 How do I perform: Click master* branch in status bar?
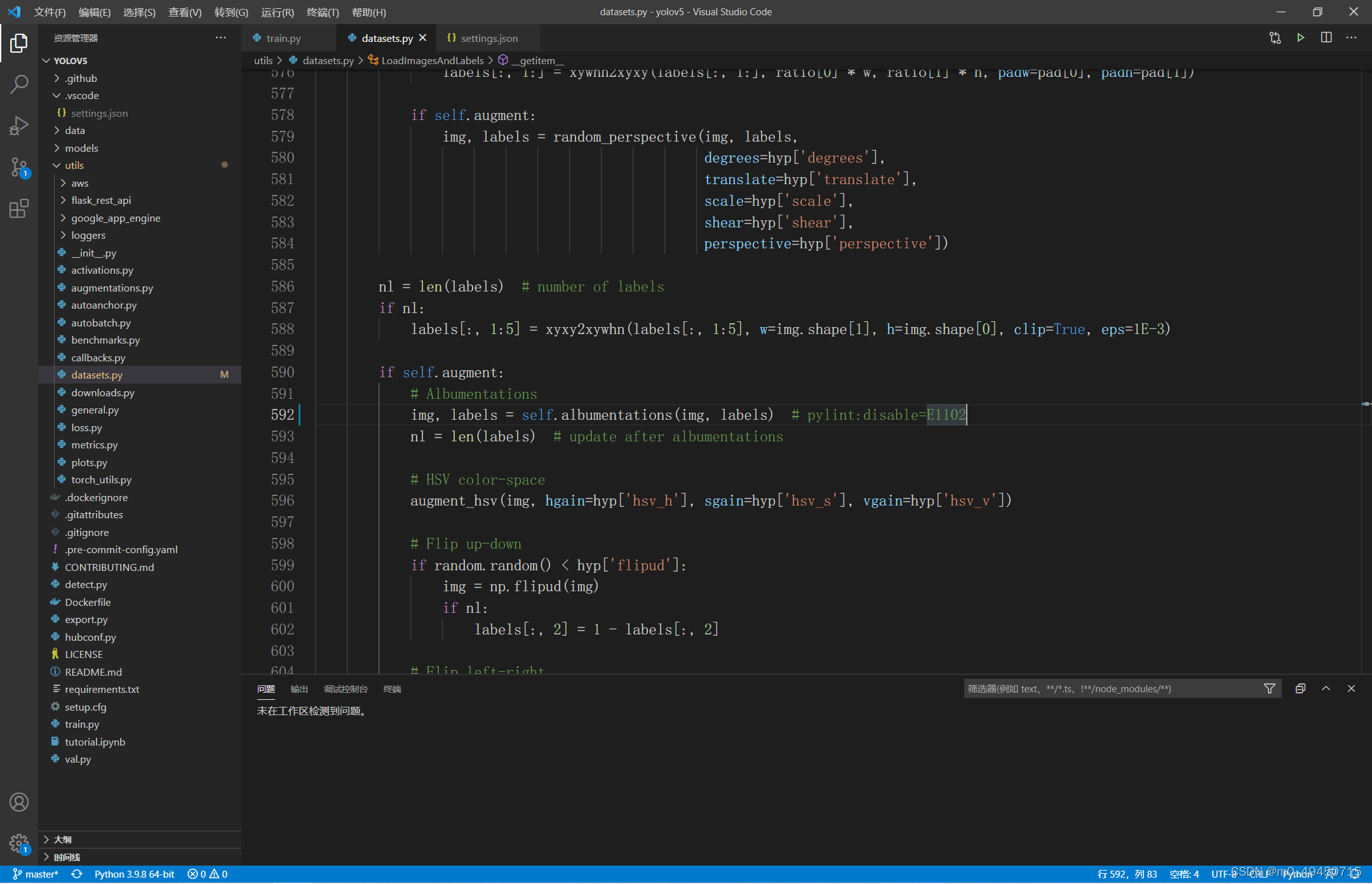point(38,874)
